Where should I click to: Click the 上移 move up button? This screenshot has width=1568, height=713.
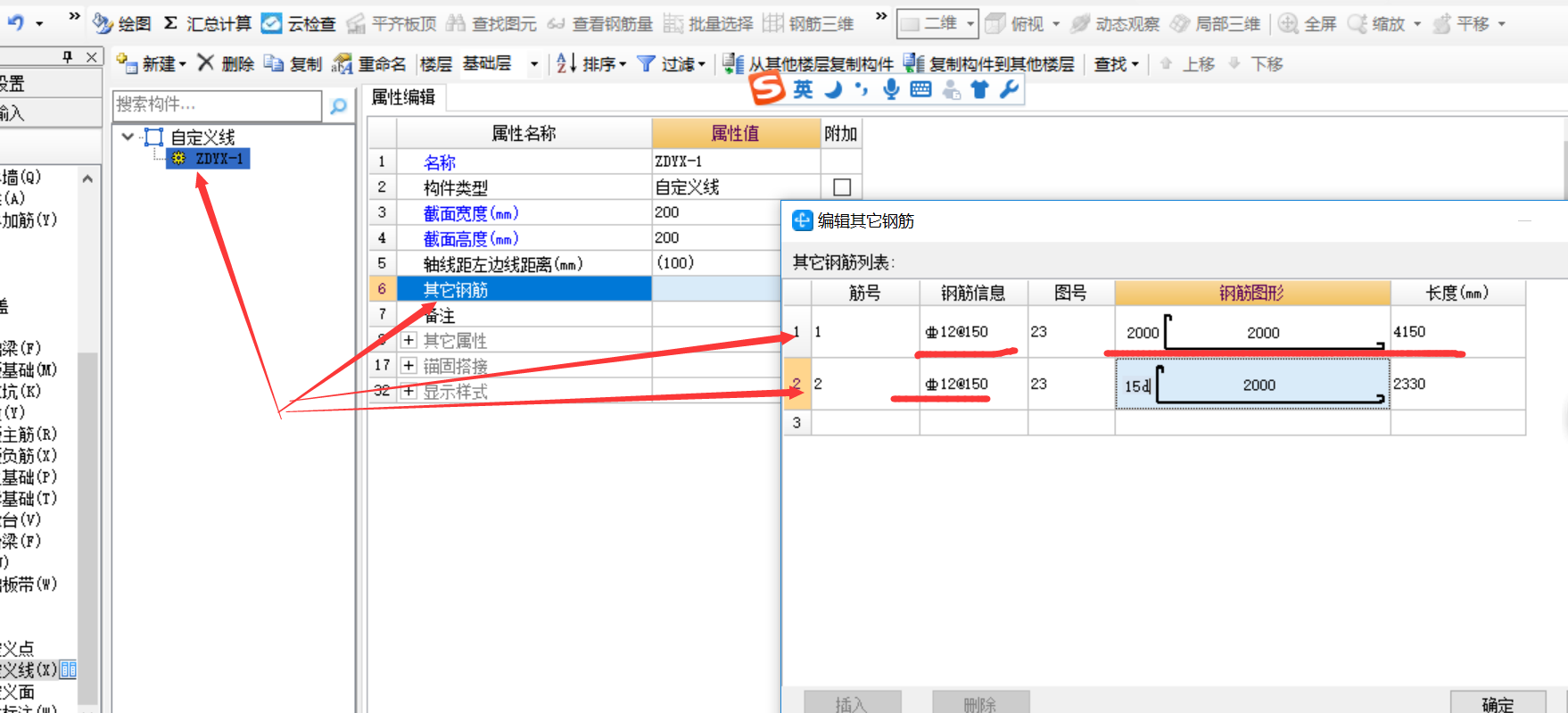tap(1187, 63)
